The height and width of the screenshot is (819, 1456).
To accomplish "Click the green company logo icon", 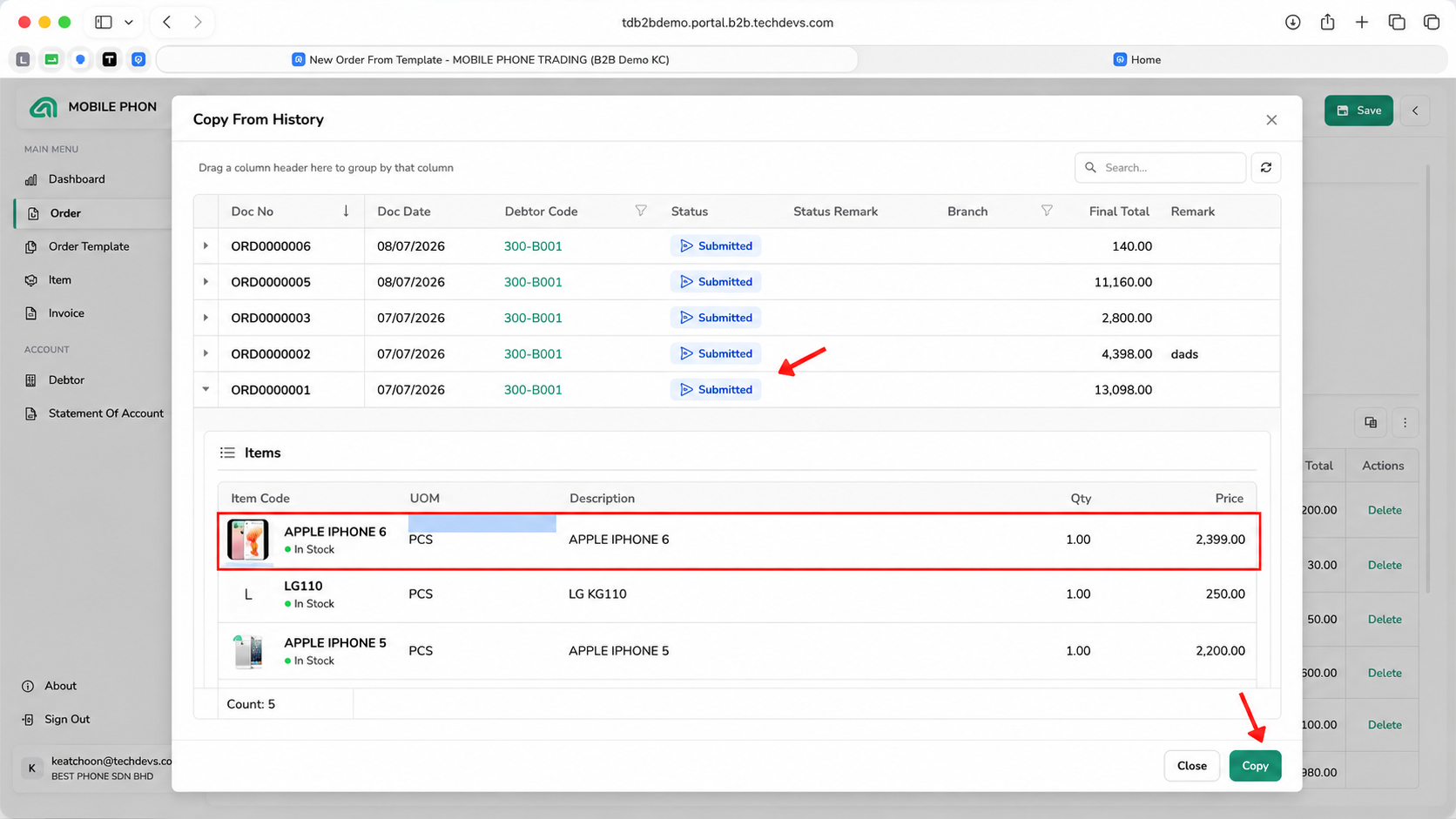I will tap(44, 107).
